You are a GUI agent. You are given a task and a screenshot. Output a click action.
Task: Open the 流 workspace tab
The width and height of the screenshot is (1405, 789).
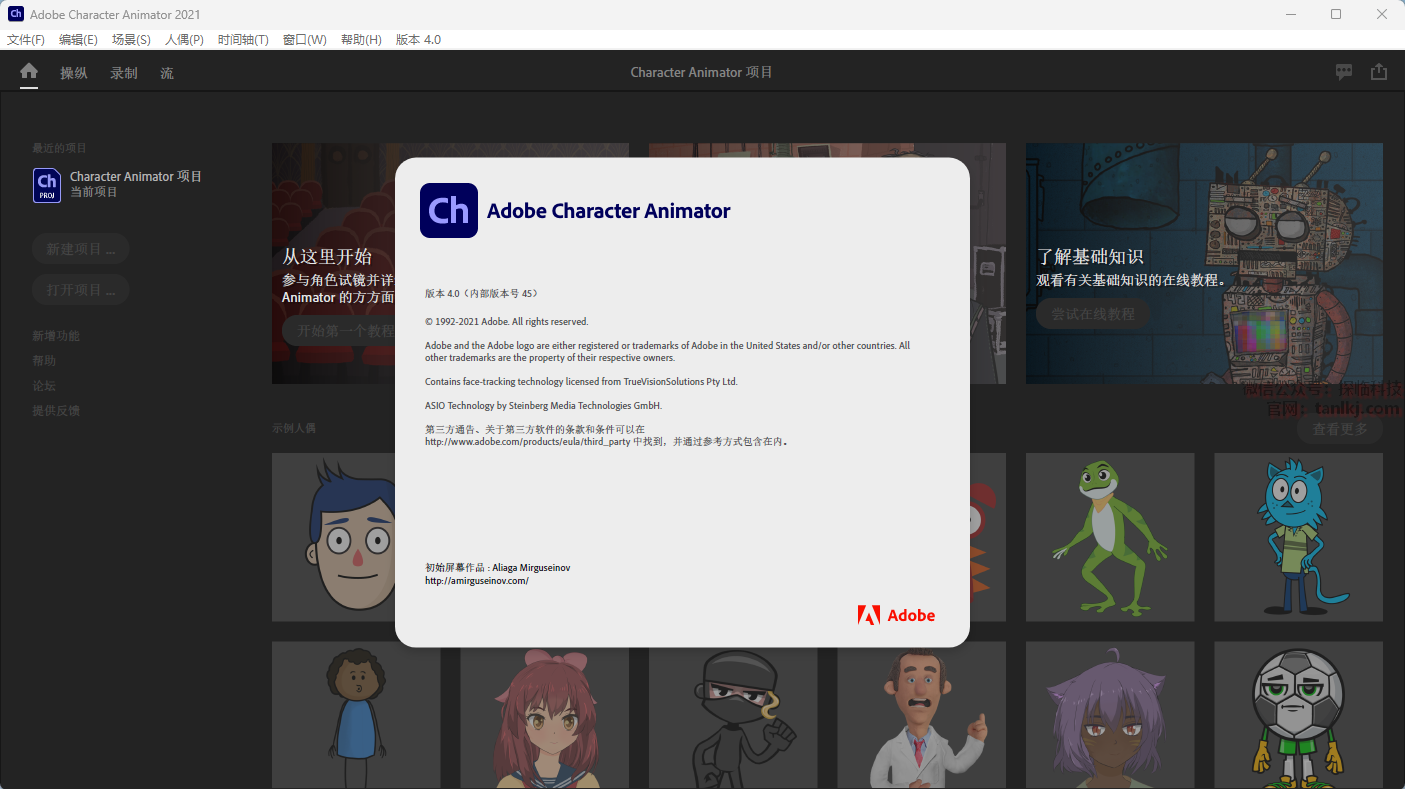tap(167, 73)
